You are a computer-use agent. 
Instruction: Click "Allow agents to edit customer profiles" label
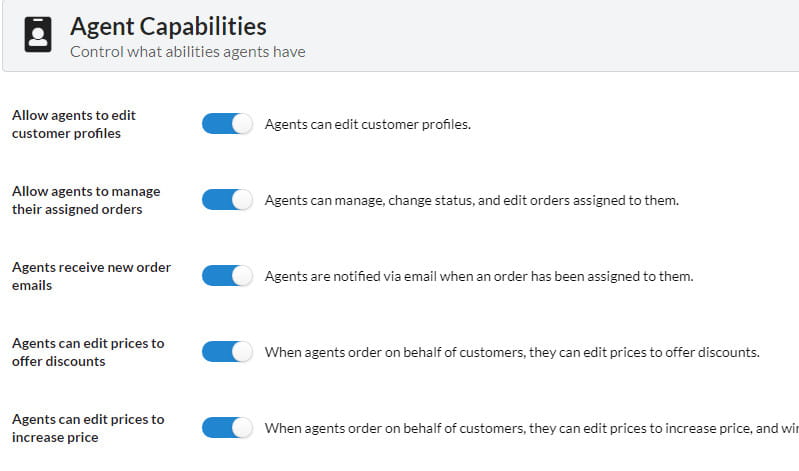tap(74, 124)
